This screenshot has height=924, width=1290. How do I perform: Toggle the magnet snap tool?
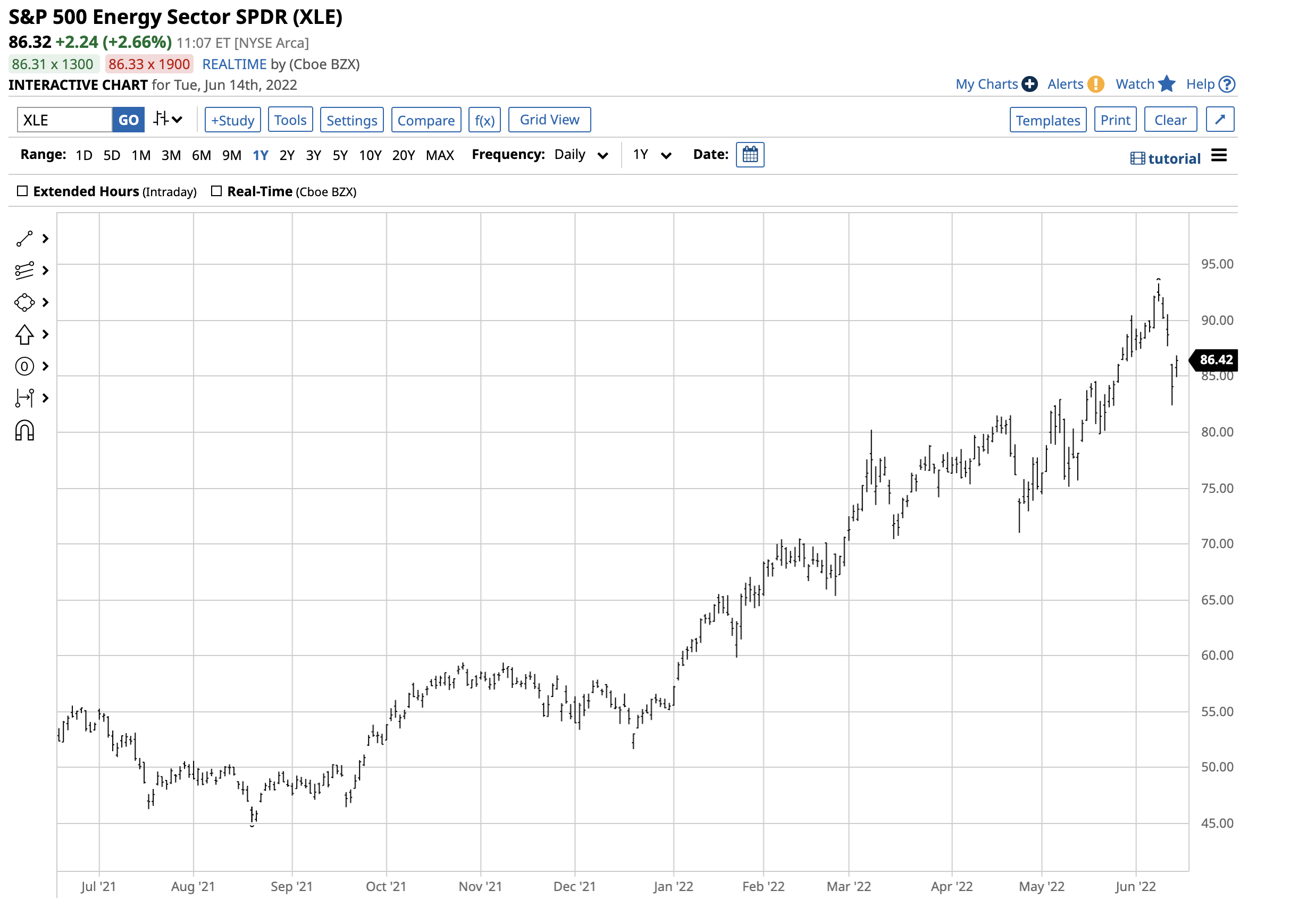point(24,432)
